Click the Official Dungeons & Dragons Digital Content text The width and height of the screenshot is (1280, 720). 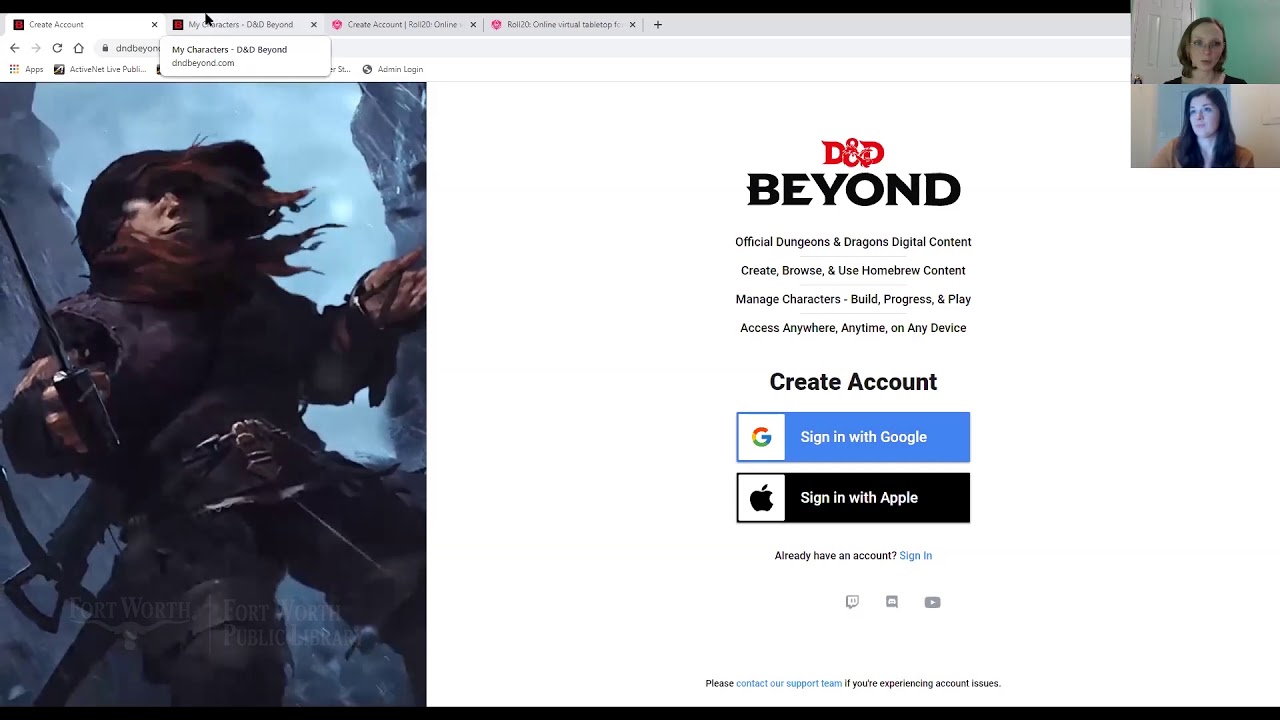point(853,242)
